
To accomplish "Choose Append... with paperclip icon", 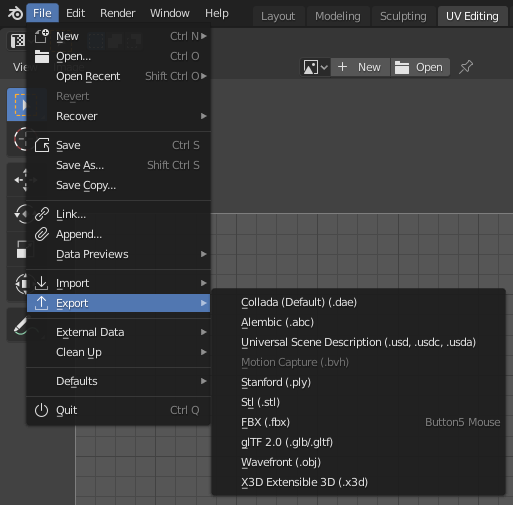I will pos(118,234).
